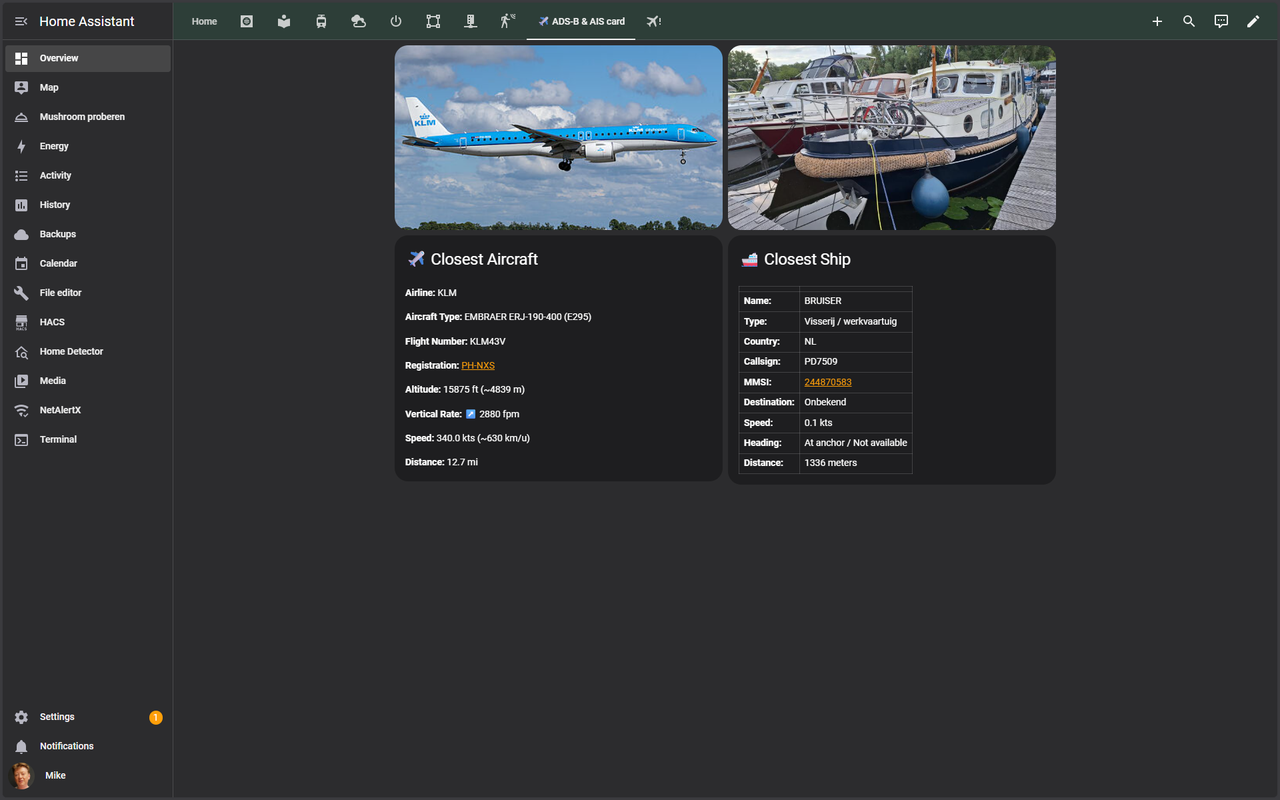
Task: Open NetAlertX in the sidebar
Action: coord(88,410)
